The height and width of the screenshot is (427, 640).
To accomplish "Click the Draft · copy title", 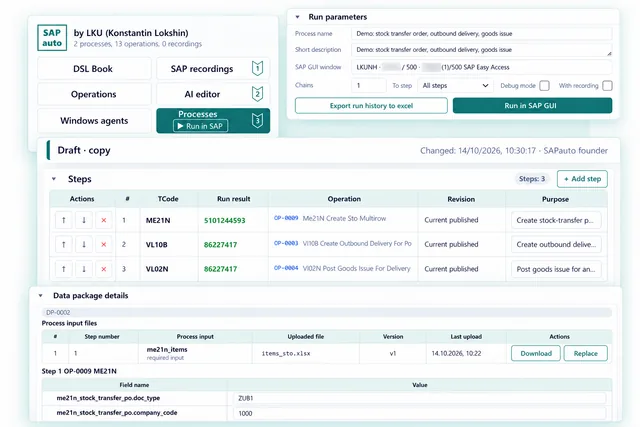I will pos(84,150).
